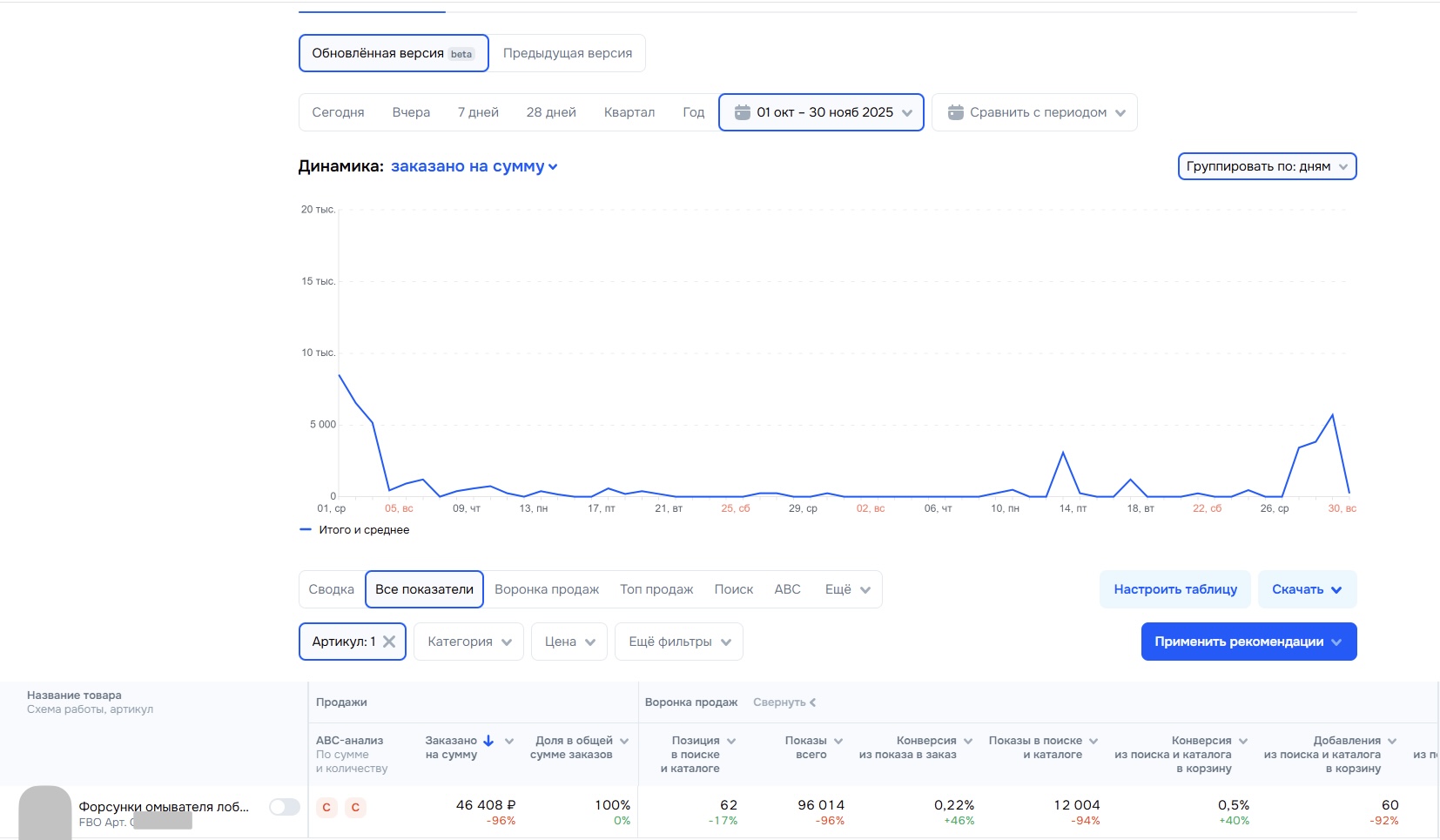Open the Все показатели tab
Viewport: 1440px width, 840px height.
pos(424,589)
